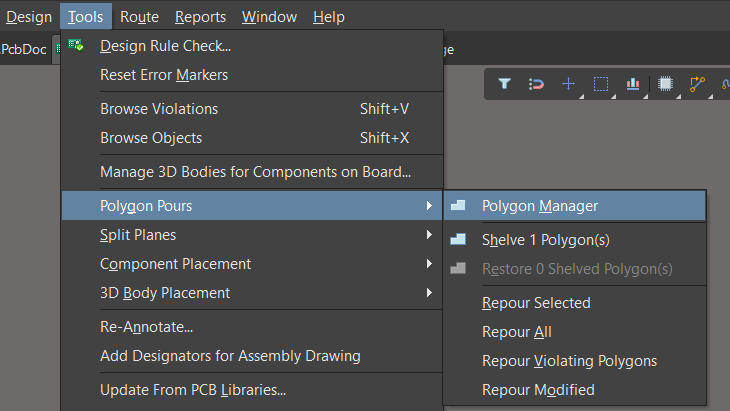Open Manage 3D Bodies for Components on Board

coord(252,172)
